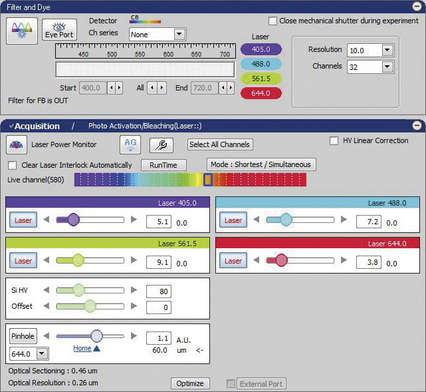Check Clear Laser Interlock Automatically
426x392 pixels.
tap(12, 165)
